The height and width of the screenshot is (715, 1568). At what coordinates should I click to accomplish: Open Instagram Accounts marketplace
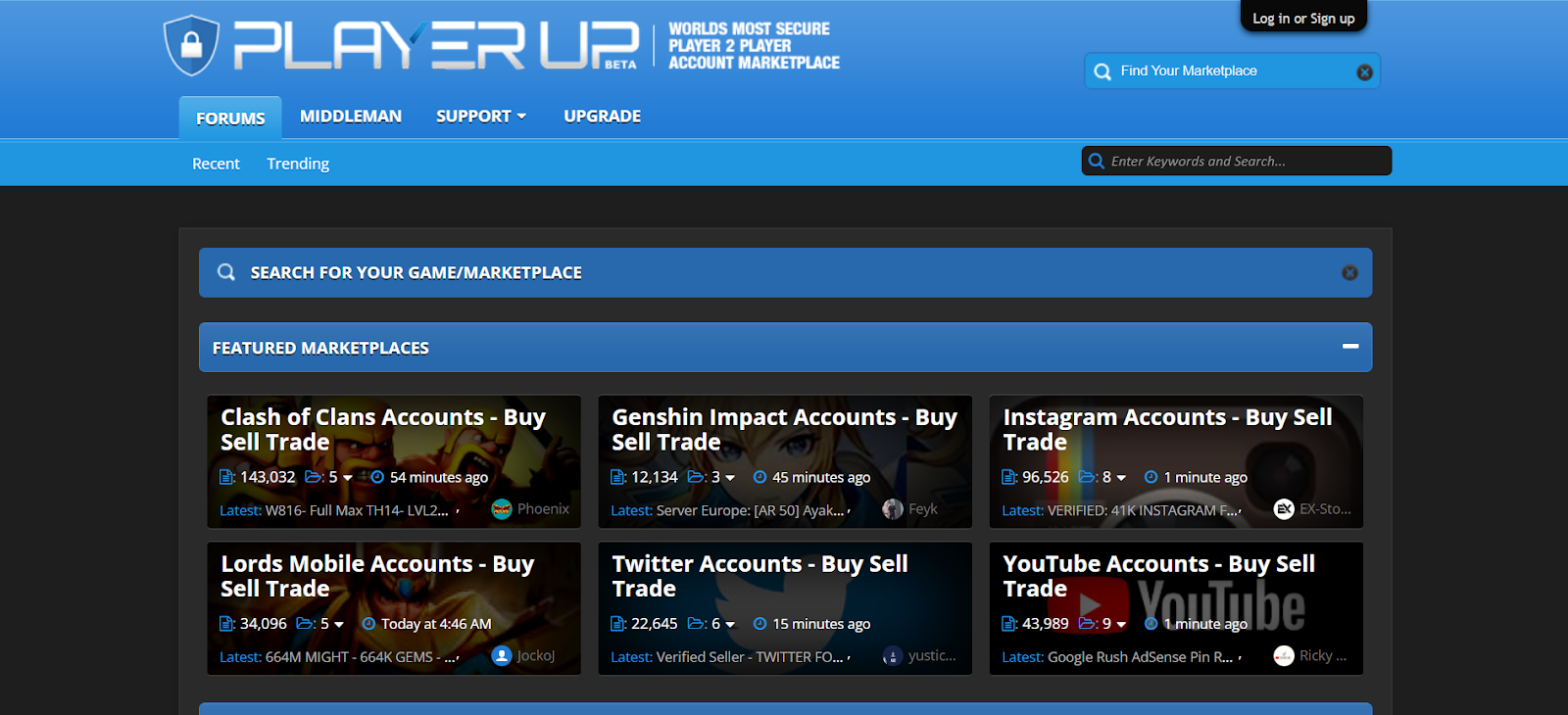(x=1167, y=429)
